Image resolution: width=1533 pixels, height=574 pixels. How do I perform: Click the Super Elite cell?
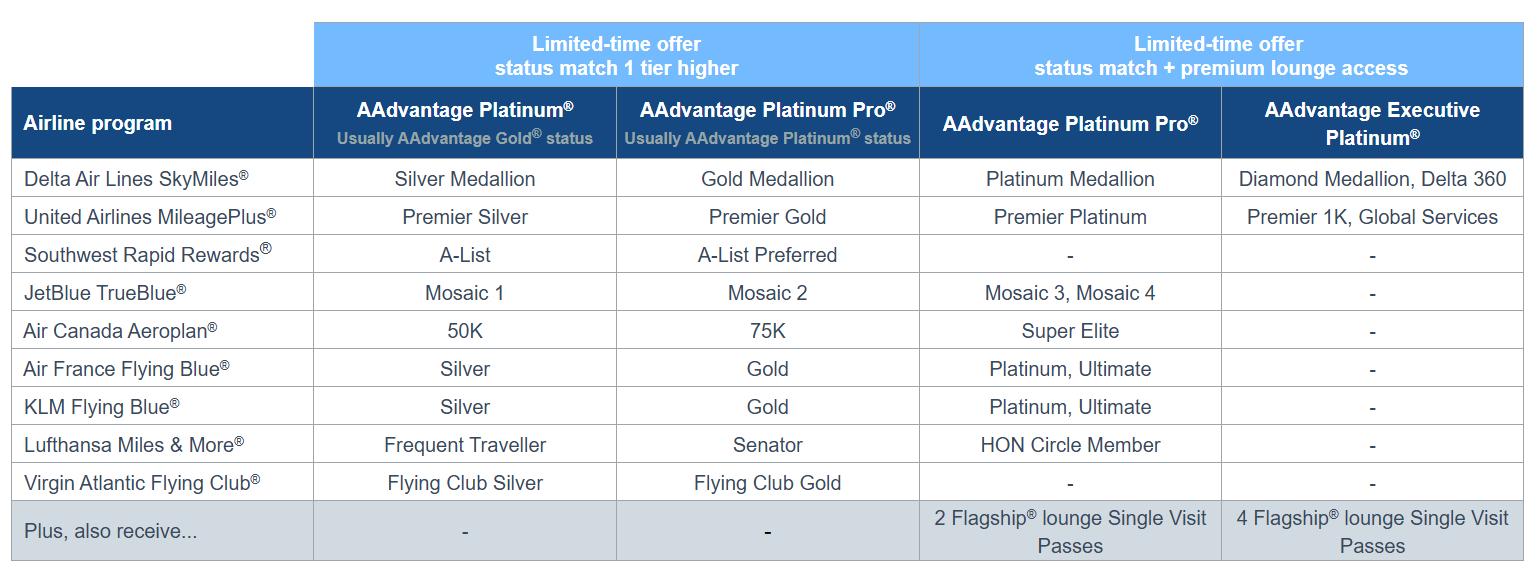(x=1070, y=331)
